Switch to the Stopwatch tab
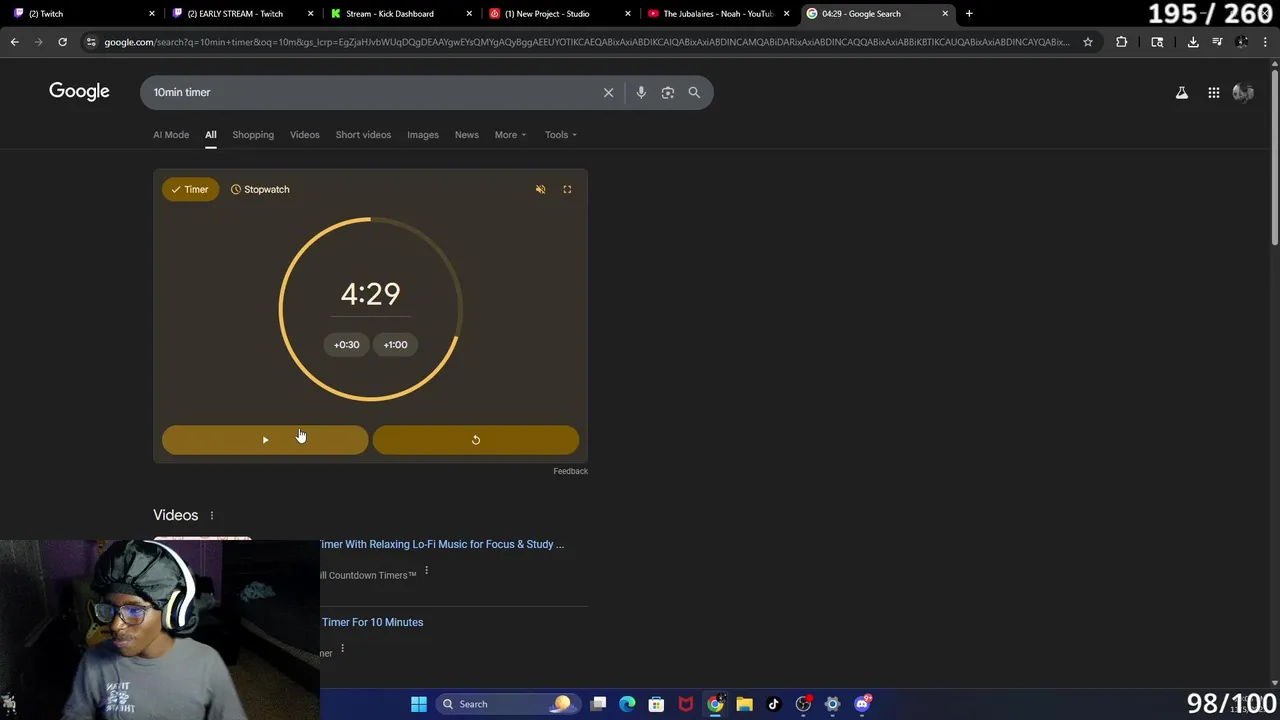1280x720 pixels. (x=260, y=189)
